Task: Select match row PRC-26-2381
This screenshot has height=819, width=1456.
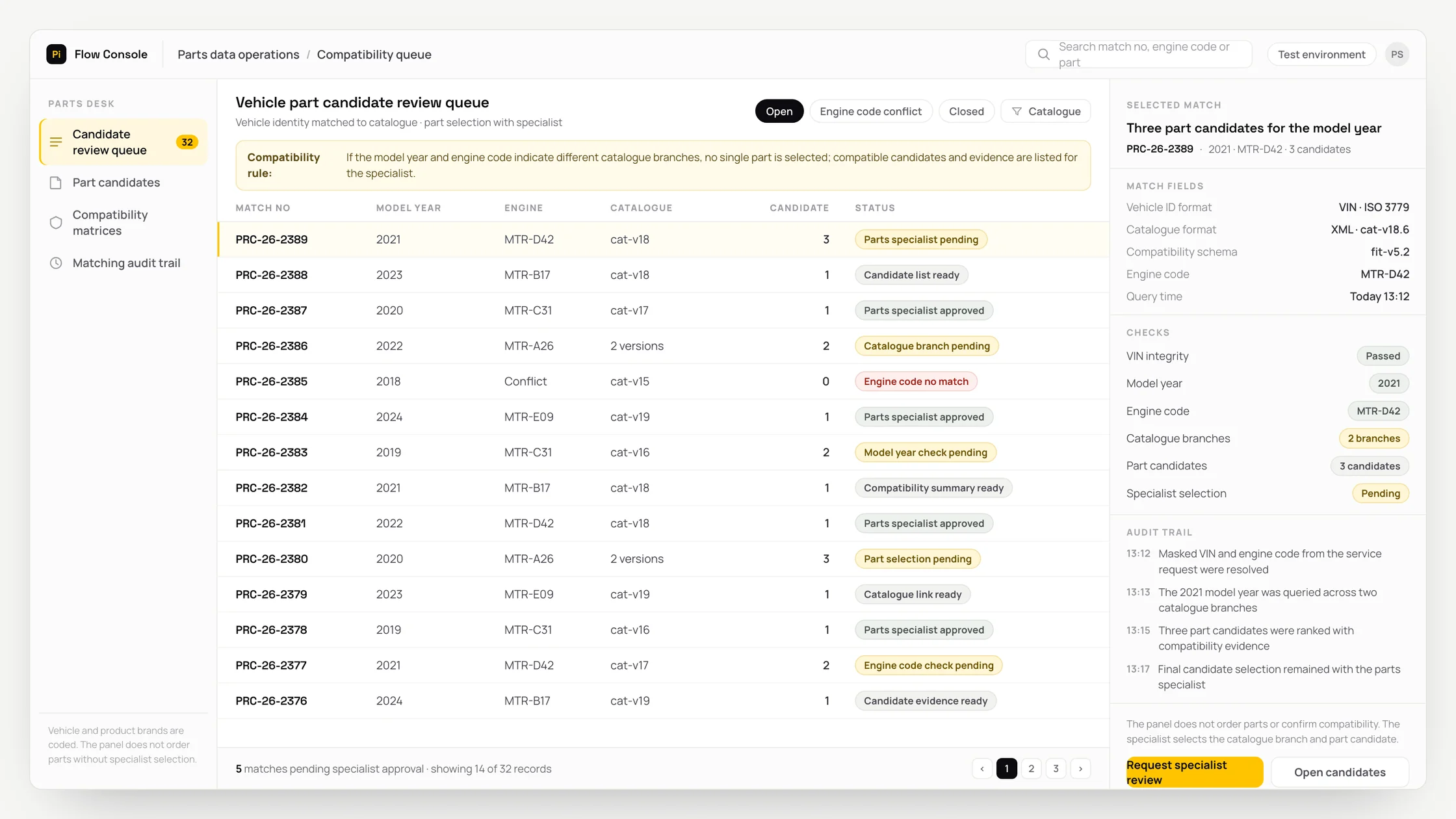Action: (x=663, y=523)
